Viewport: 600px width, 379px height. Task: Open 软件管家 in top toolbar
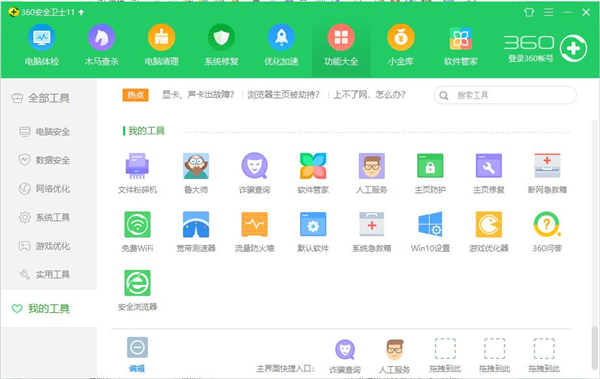pos(461,45)
